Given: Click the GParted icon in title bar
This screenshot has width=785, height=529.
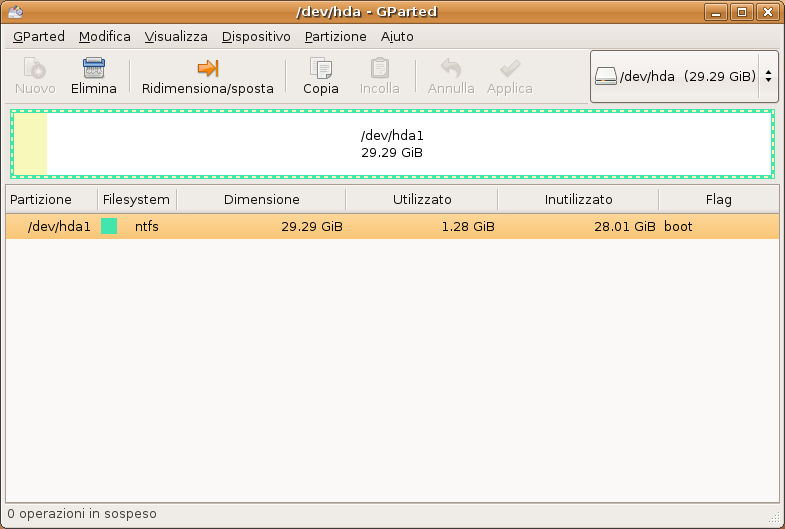Looking at the screenshot, I should point(15,12).
